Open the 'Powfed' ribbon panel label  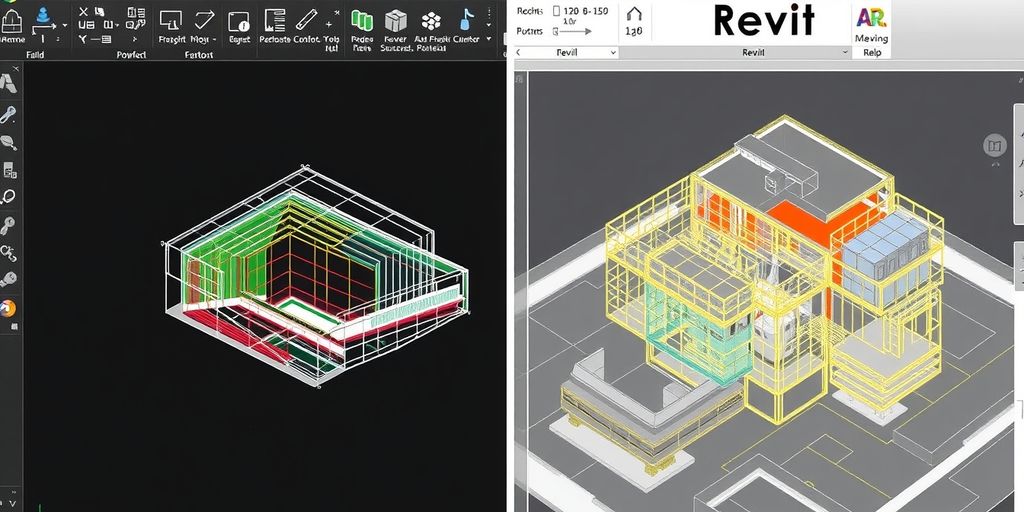click(x=131, y=55)
